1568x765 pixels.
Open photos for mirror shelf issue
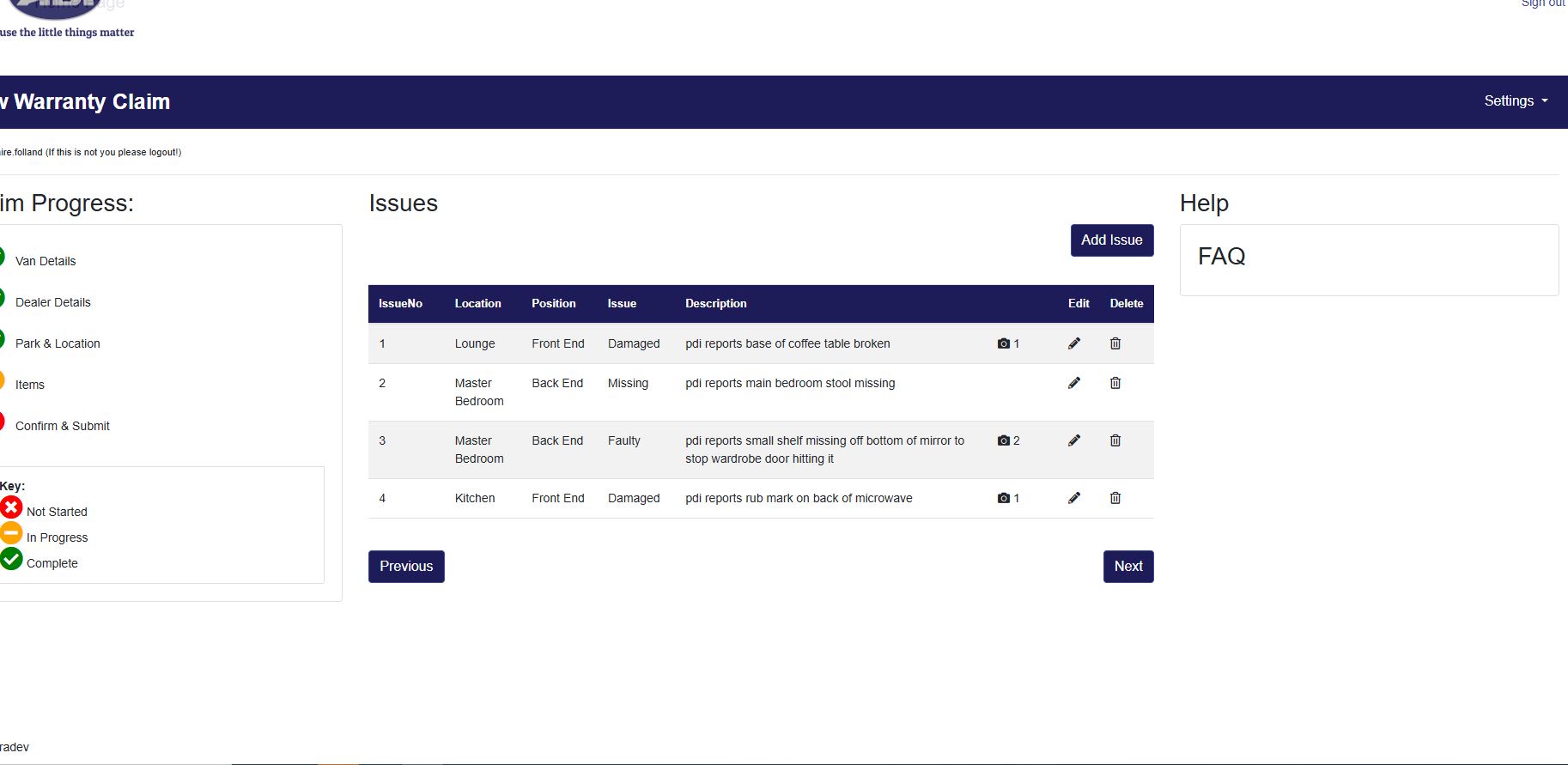click(1007, 440)
